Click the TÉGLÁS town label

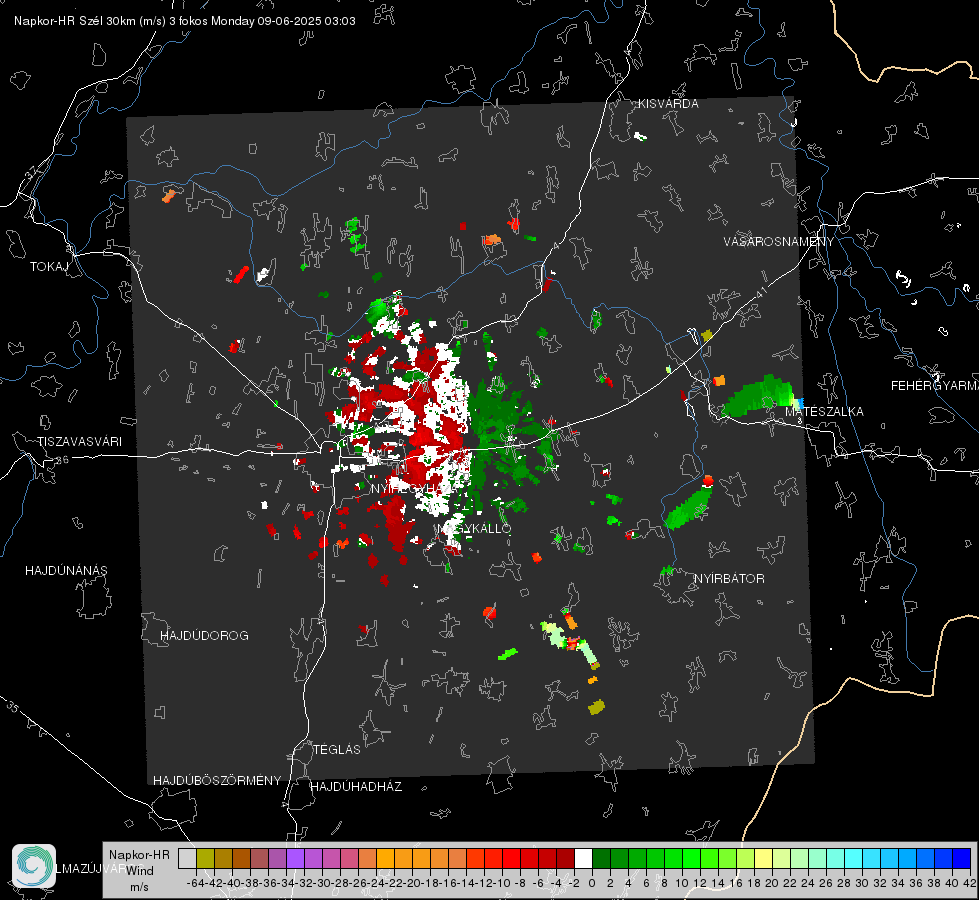pos(337,750)
